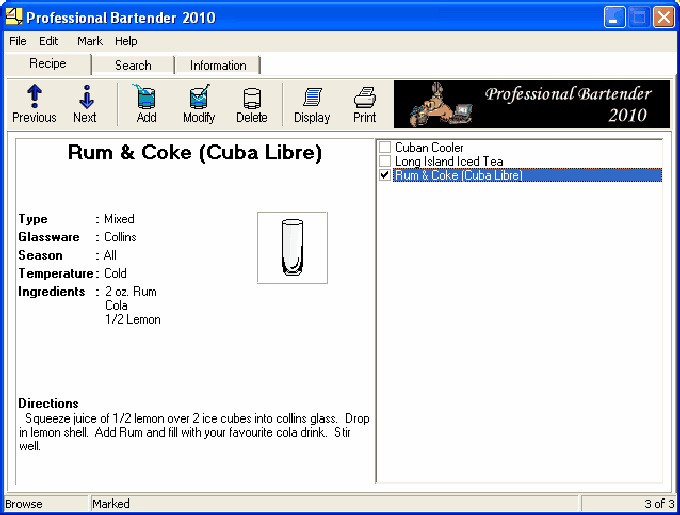Mark the Long Island Iced Tea checkbox
This screenshot has height=515, width=680.
click(385, 161)
